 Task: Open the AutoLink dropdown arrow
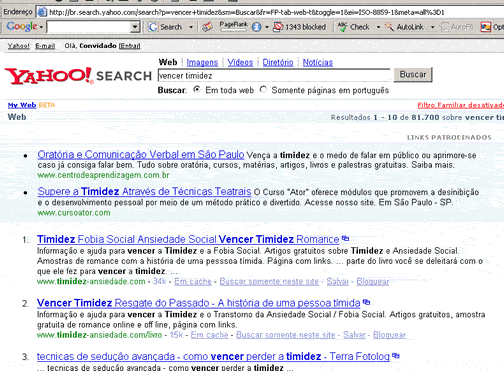tap(433, 27)
